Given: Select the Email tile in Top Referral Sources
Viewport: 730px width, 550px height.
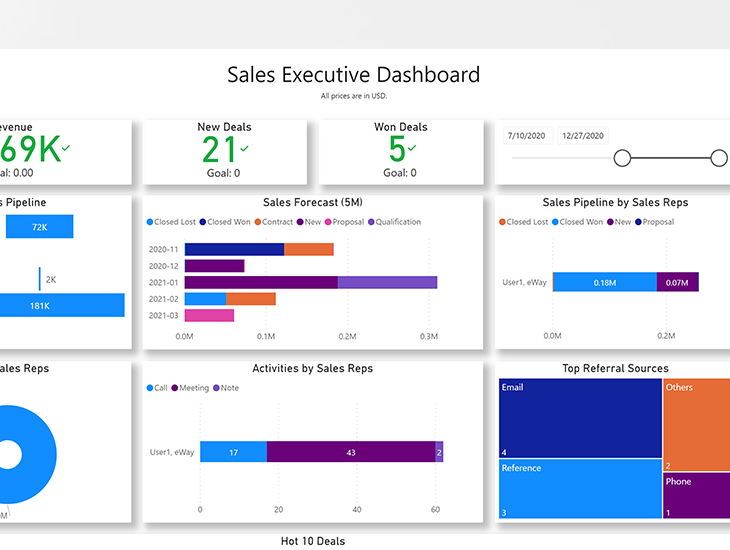Looking at the screenshot, I should pyautogui.click(x=580, y=417).
